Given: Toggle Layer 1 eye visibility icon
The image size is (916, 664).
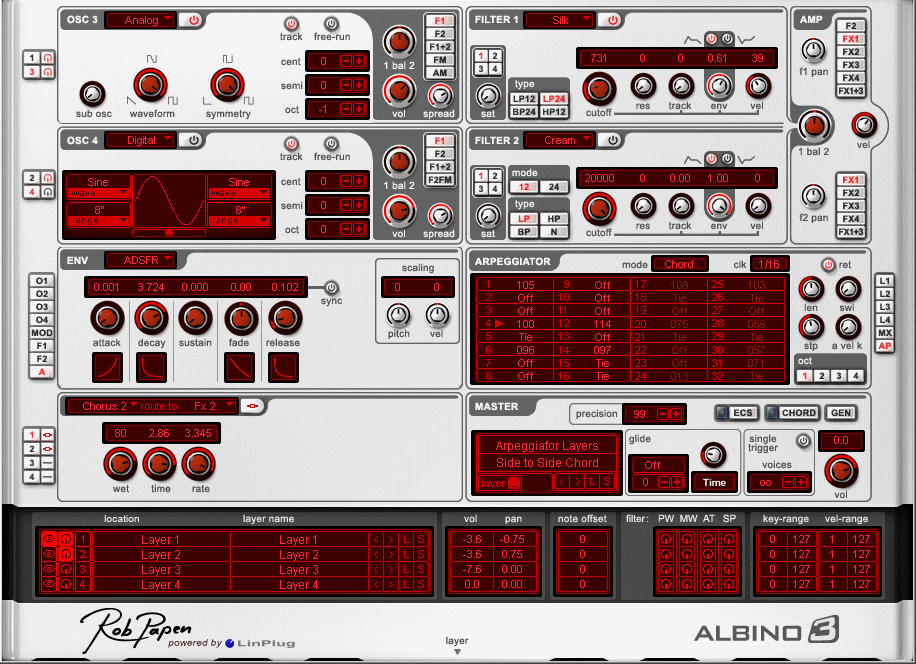Looking at the screenshot, I should [48, 539].
